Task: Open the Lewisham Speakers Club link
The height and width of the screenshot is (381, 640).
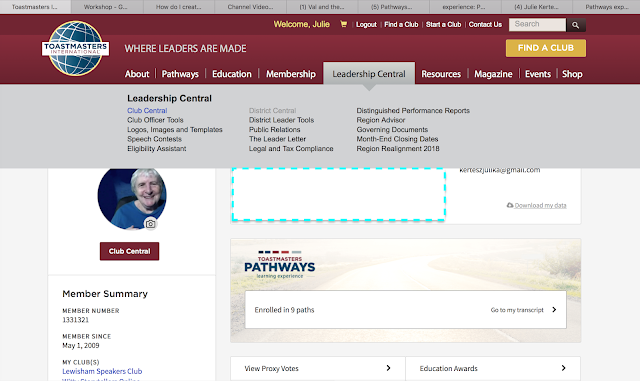Action: point(102,371)
